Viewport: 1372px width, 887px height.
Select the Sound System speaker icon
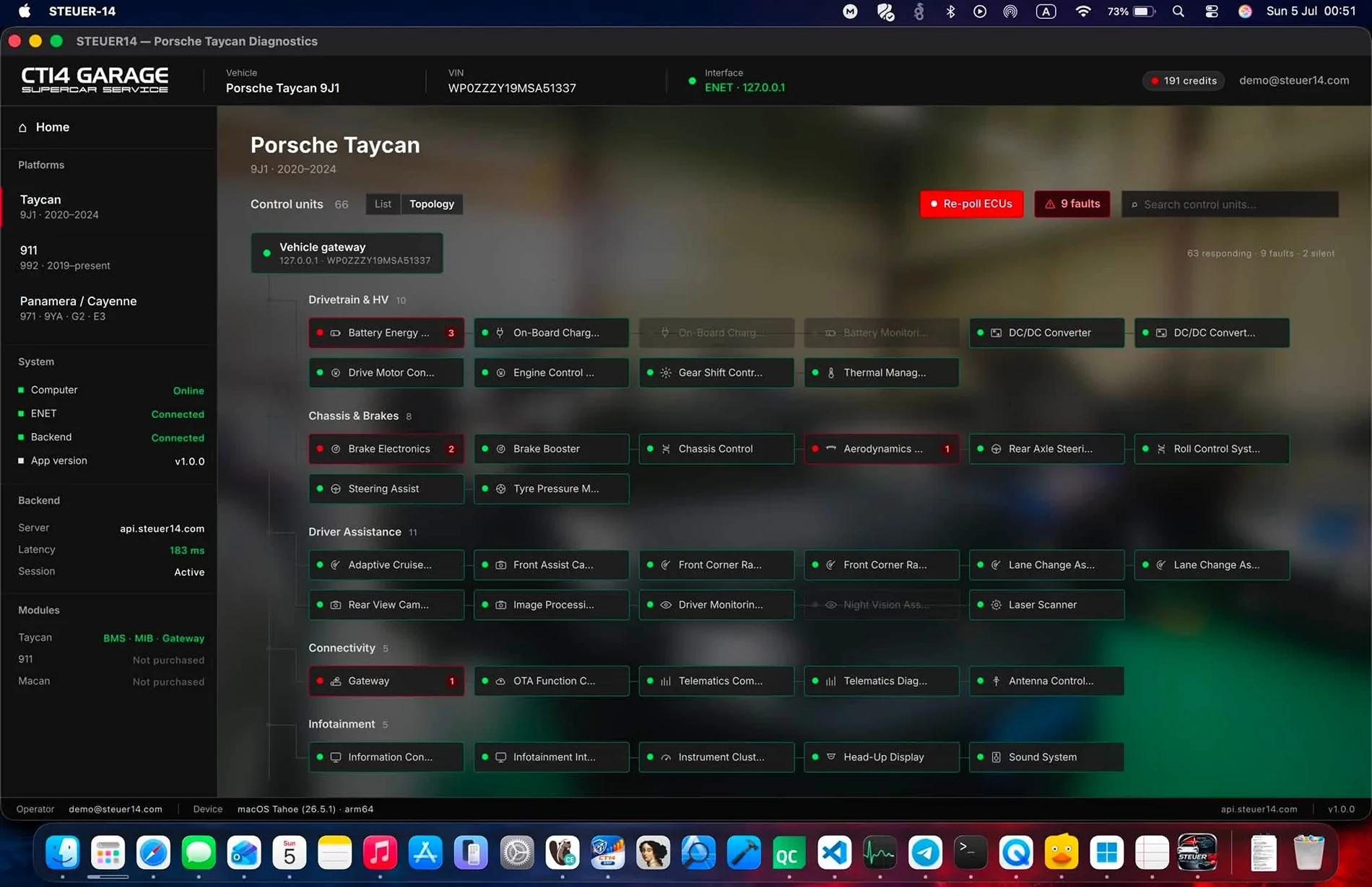click(x=997, y=757)
